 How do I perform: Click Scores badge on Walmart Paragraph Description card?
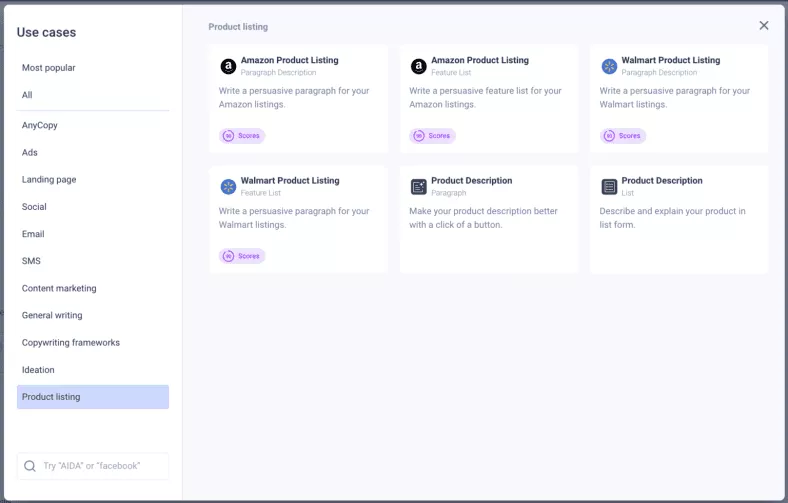623,136
